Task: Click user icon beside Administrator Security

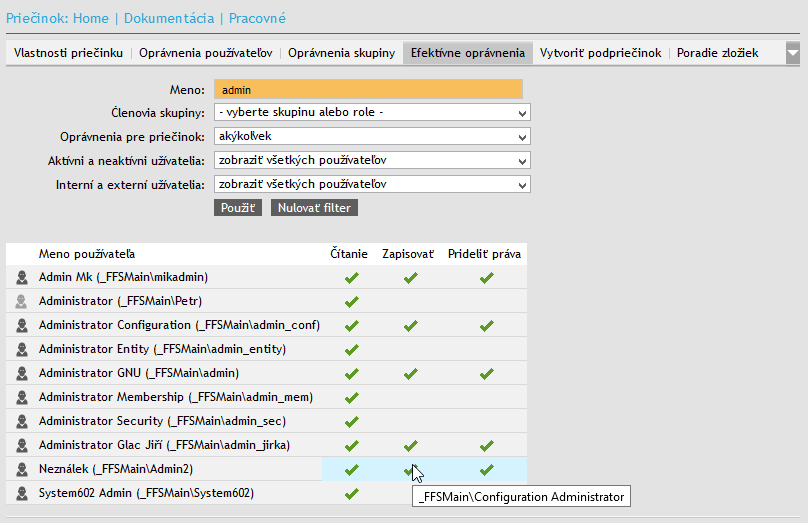Action: pyautogui.click(x=22, y=421)
